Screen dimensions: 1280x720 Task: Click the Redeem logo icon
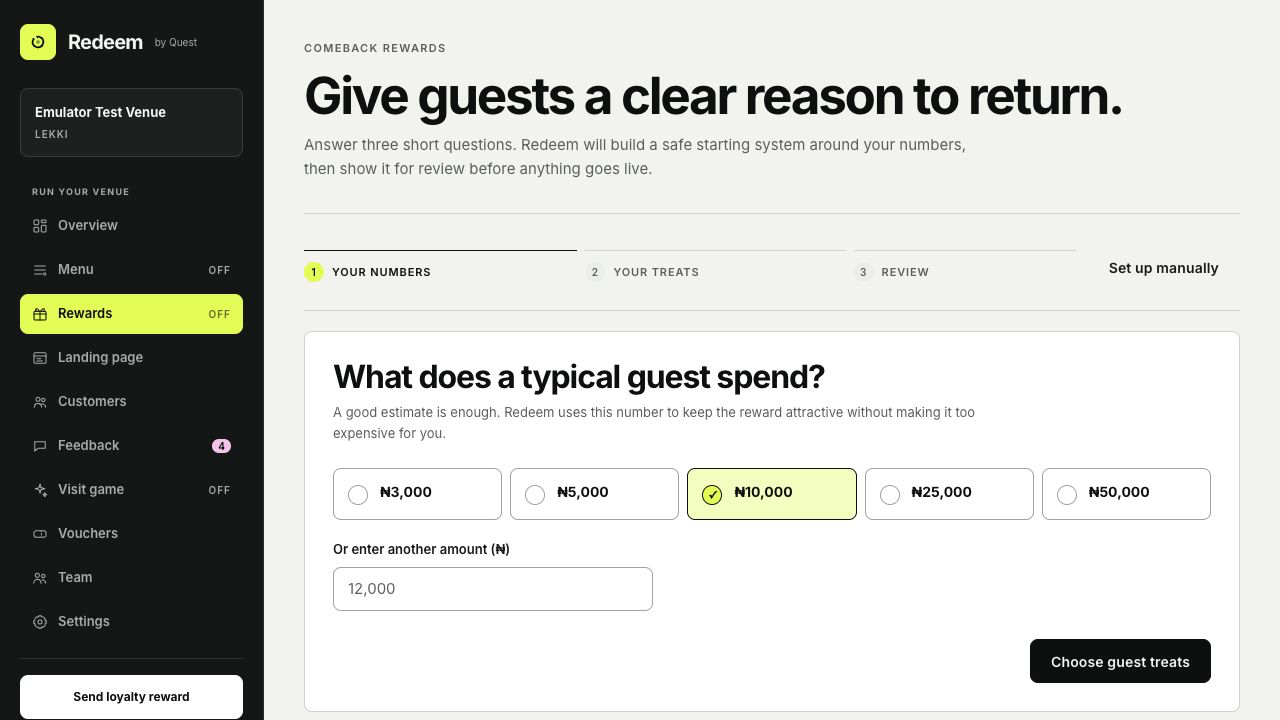point(38,42)
